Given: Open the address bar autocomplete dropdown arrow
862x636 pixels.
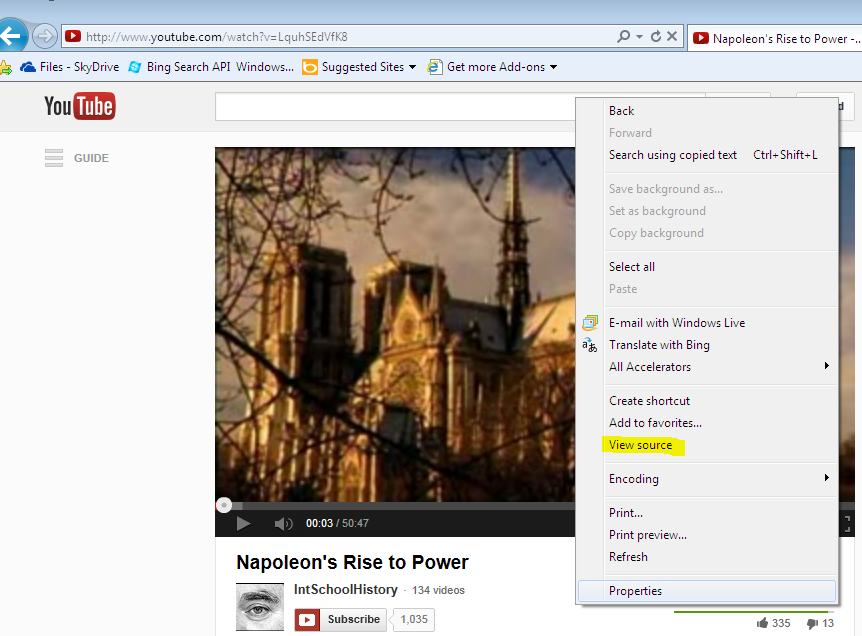Looking at the screenshot, I should coord(639,37).
